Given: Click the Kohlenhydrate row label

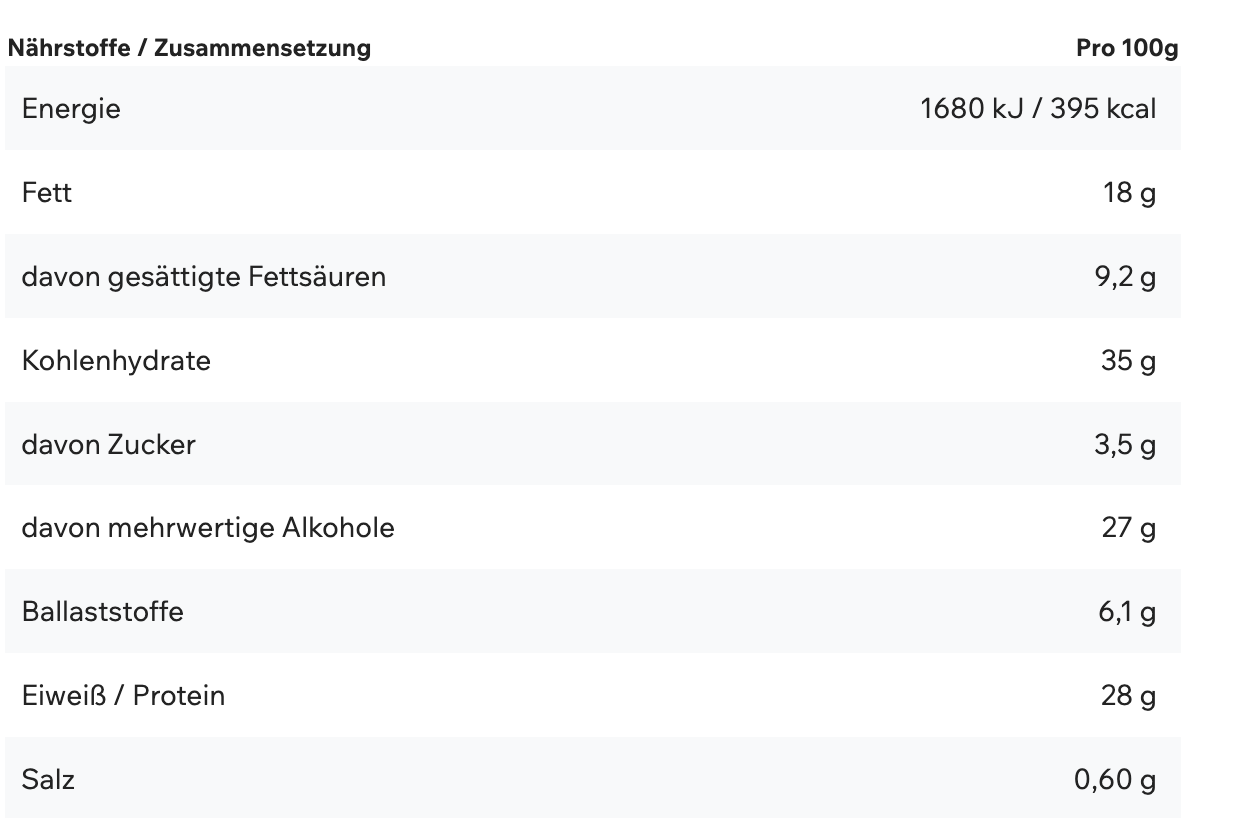Looking at the screenshot, I should 116,360.
